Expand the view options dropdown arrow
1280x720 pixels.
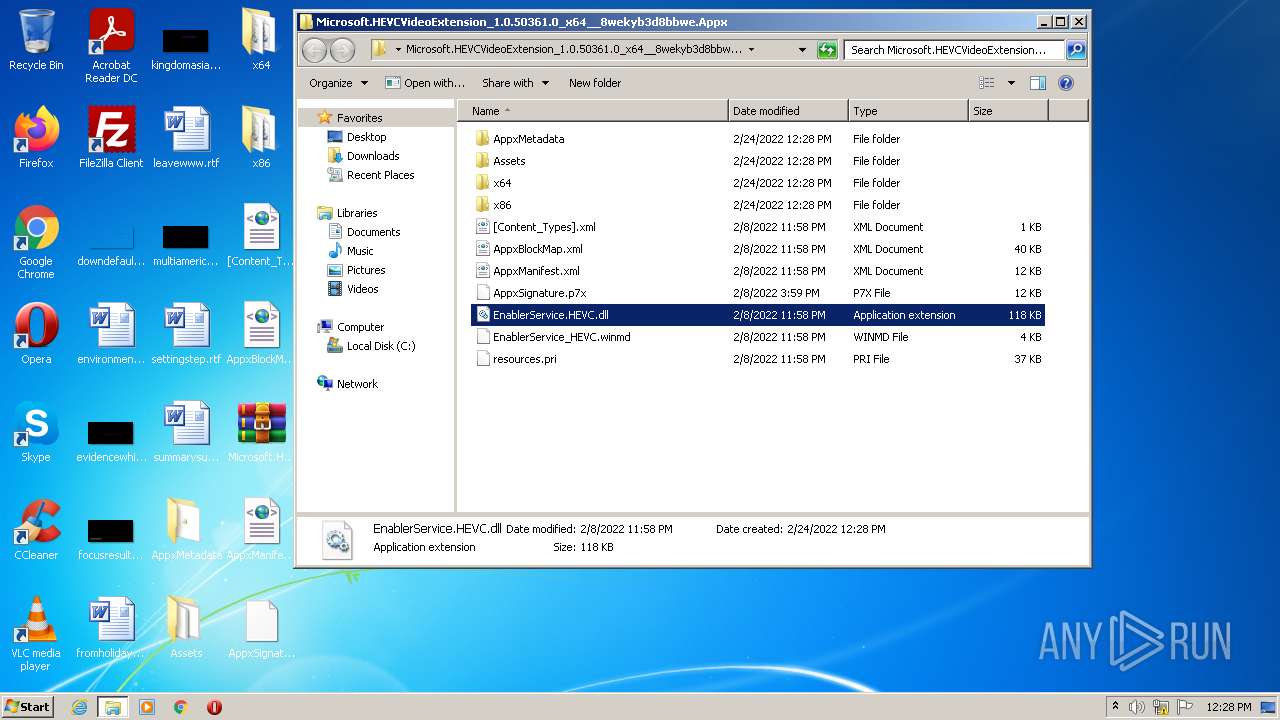pos(1011,83)
